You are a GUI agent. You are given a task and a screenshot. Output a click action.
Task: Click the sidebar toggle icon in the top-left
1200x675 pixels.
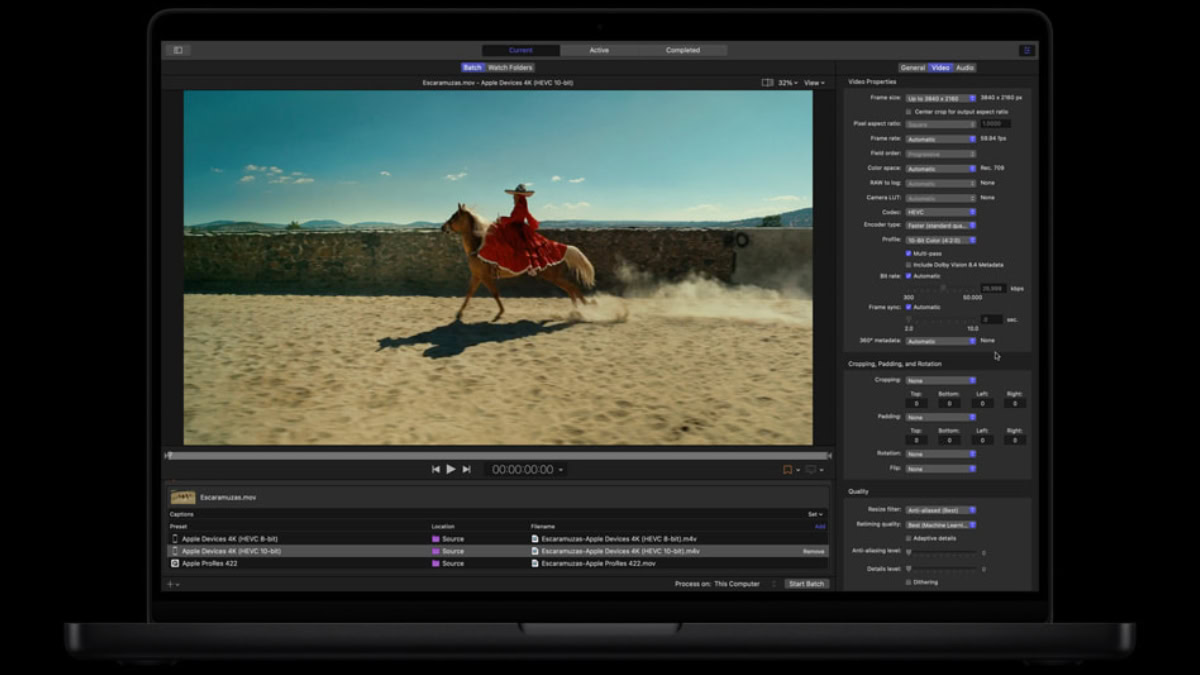[x=177, y=49]
